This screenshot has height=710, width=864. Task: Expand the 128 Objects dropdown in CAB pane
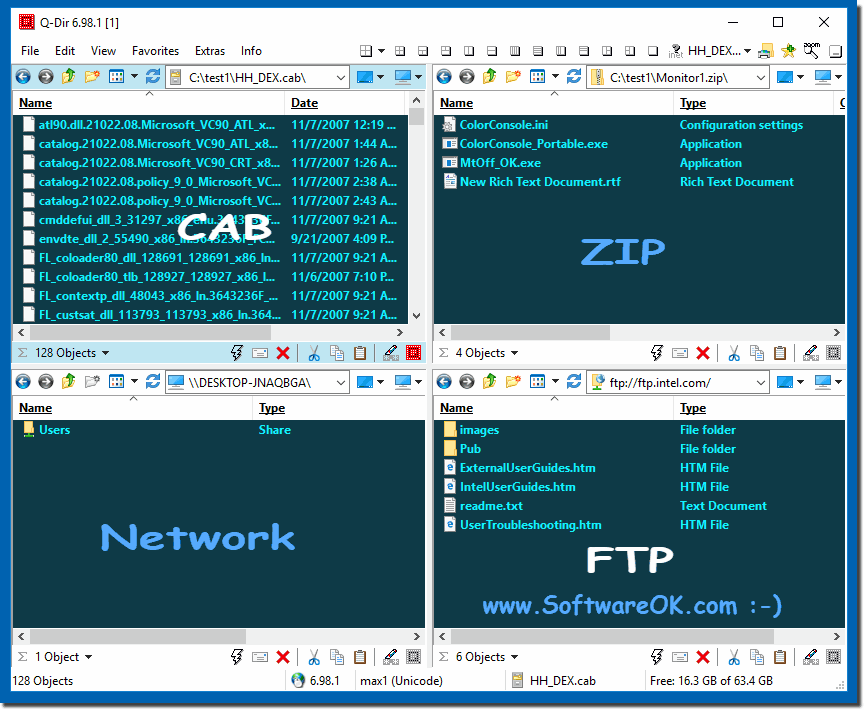coord(106,353)
